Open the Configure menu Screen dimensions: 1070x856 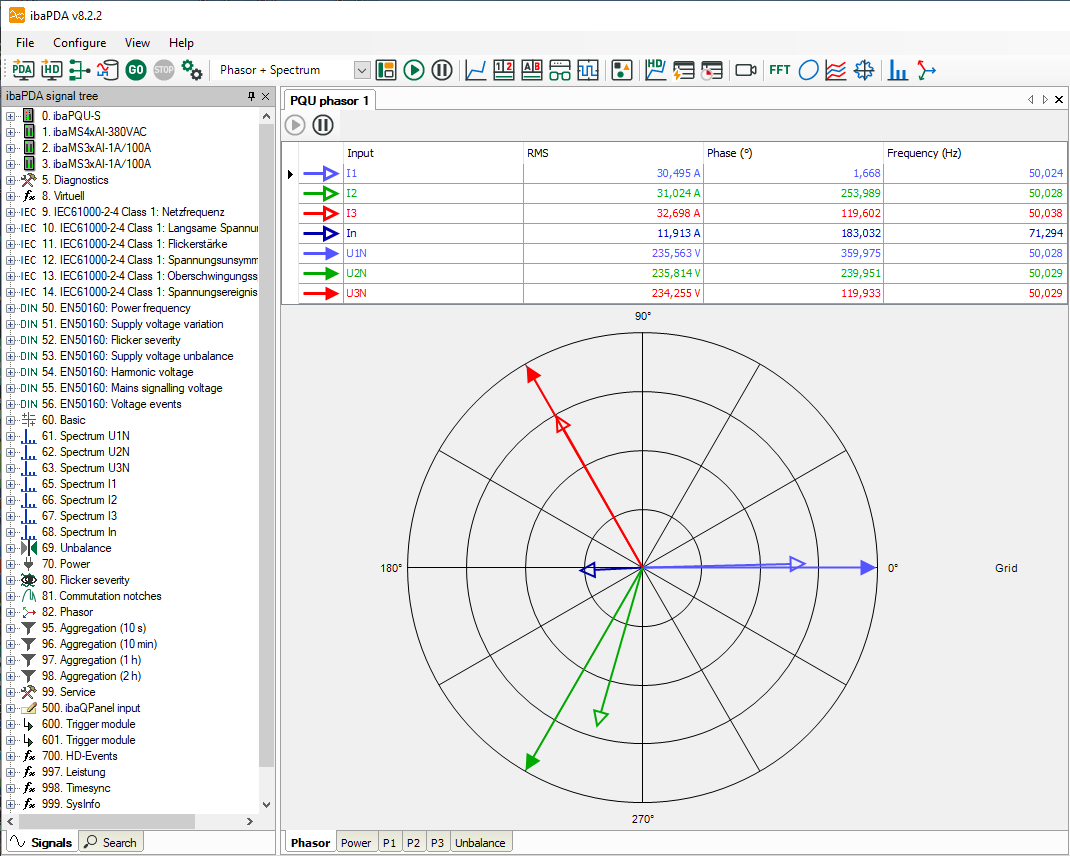[79, 43]
